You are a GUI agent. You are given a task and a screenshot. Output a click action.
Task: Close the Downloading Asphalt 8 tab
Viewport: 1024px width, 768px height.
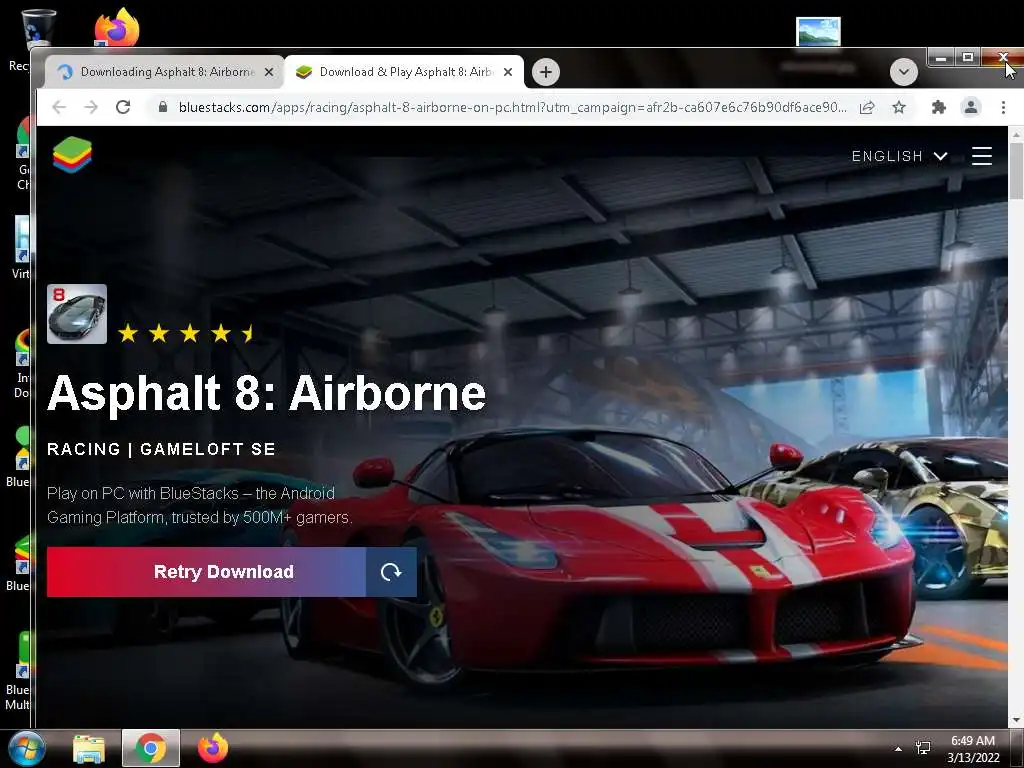269,72
